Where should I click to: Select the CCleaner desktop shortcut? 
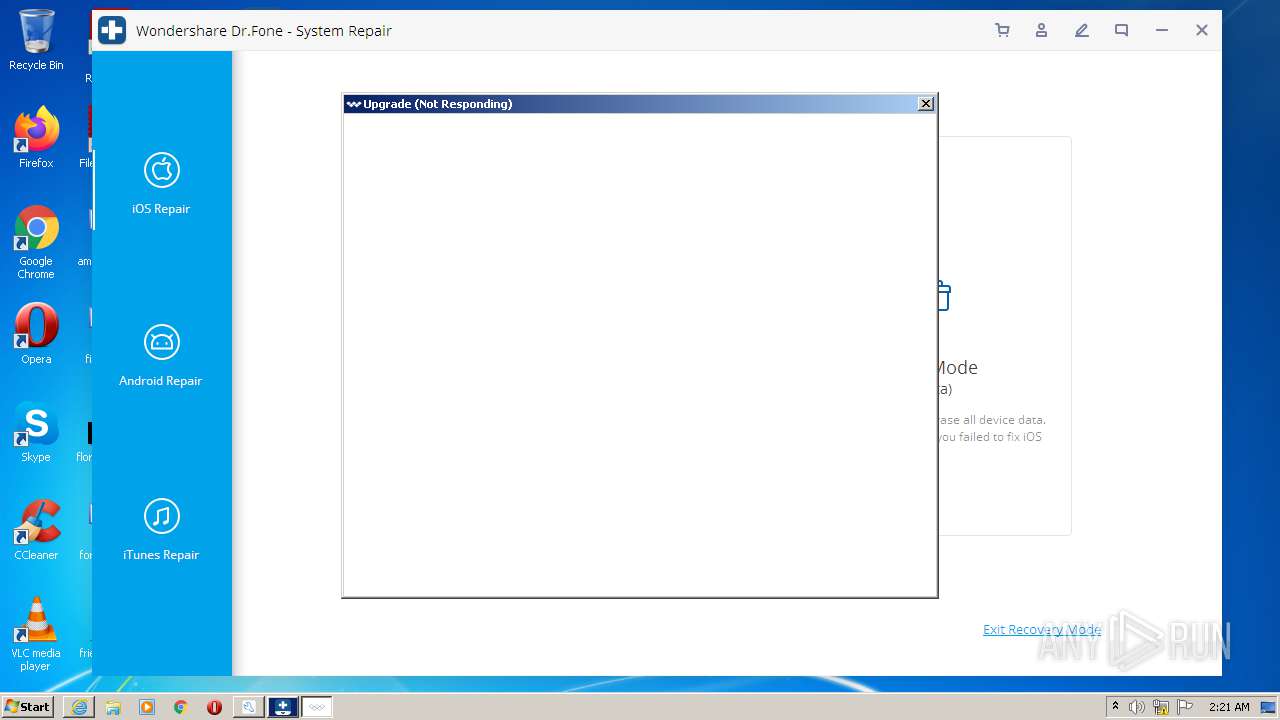36,530
